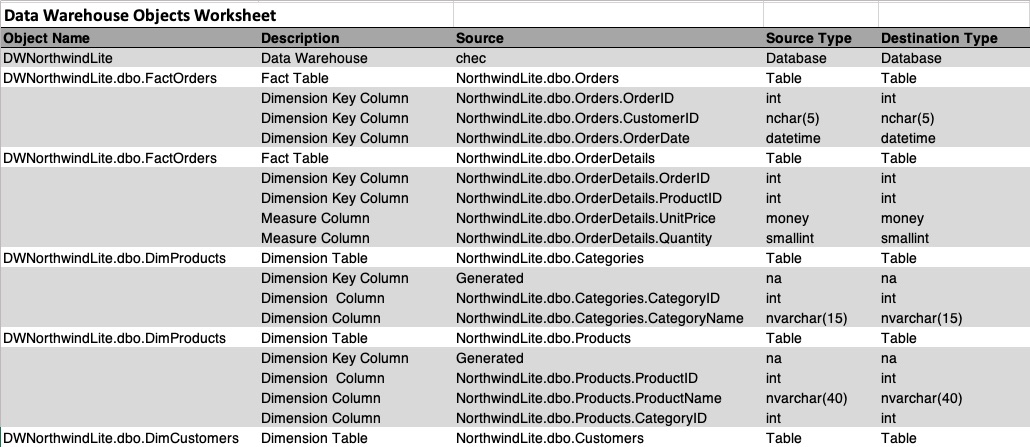Select the nvarchar(40) Destination Type cell
The width and height of the screenshot is (1030, 447).
(x=921, y=398)
